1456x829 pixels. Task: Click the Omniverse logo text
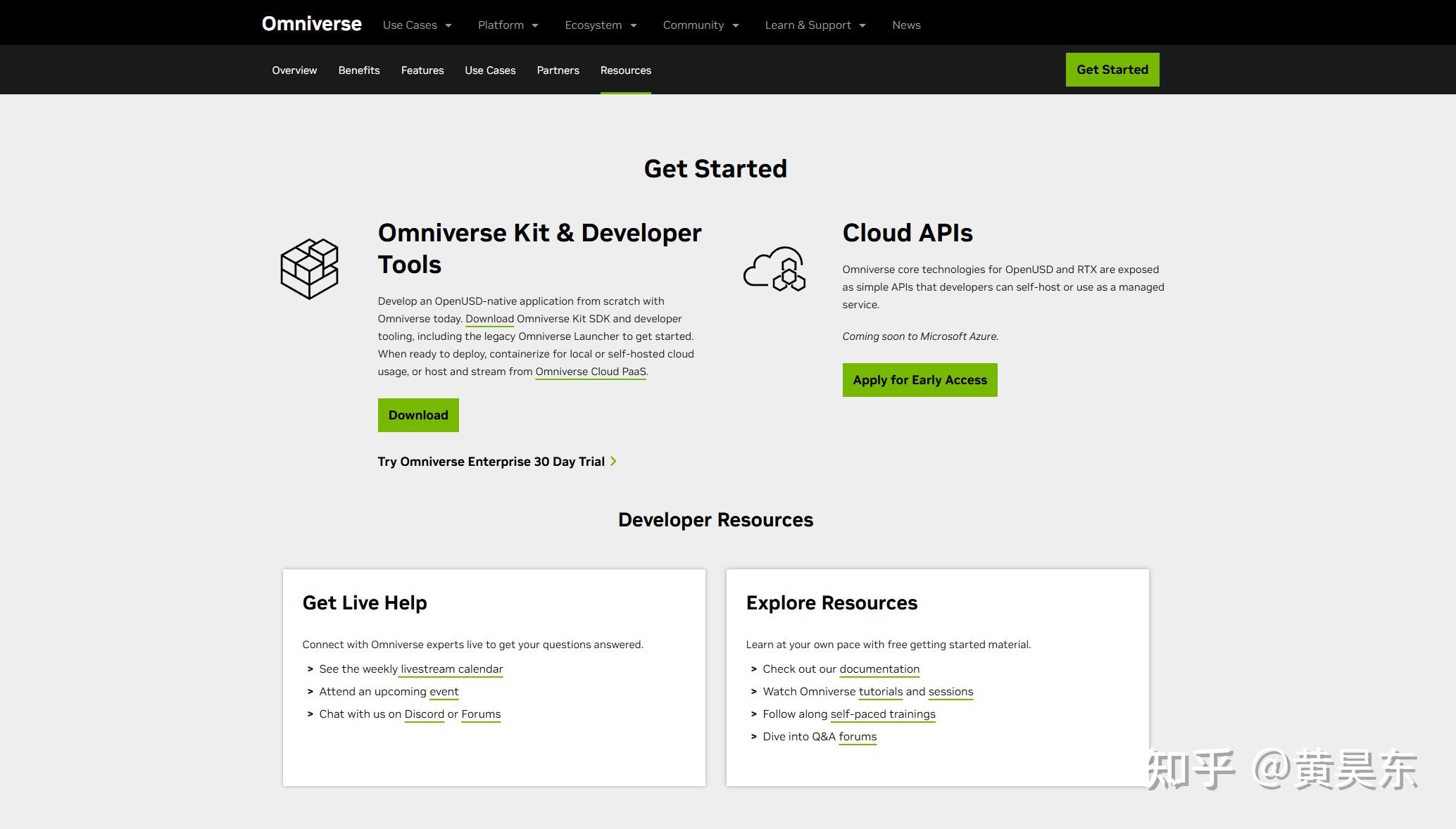click(x=311, y=24)
